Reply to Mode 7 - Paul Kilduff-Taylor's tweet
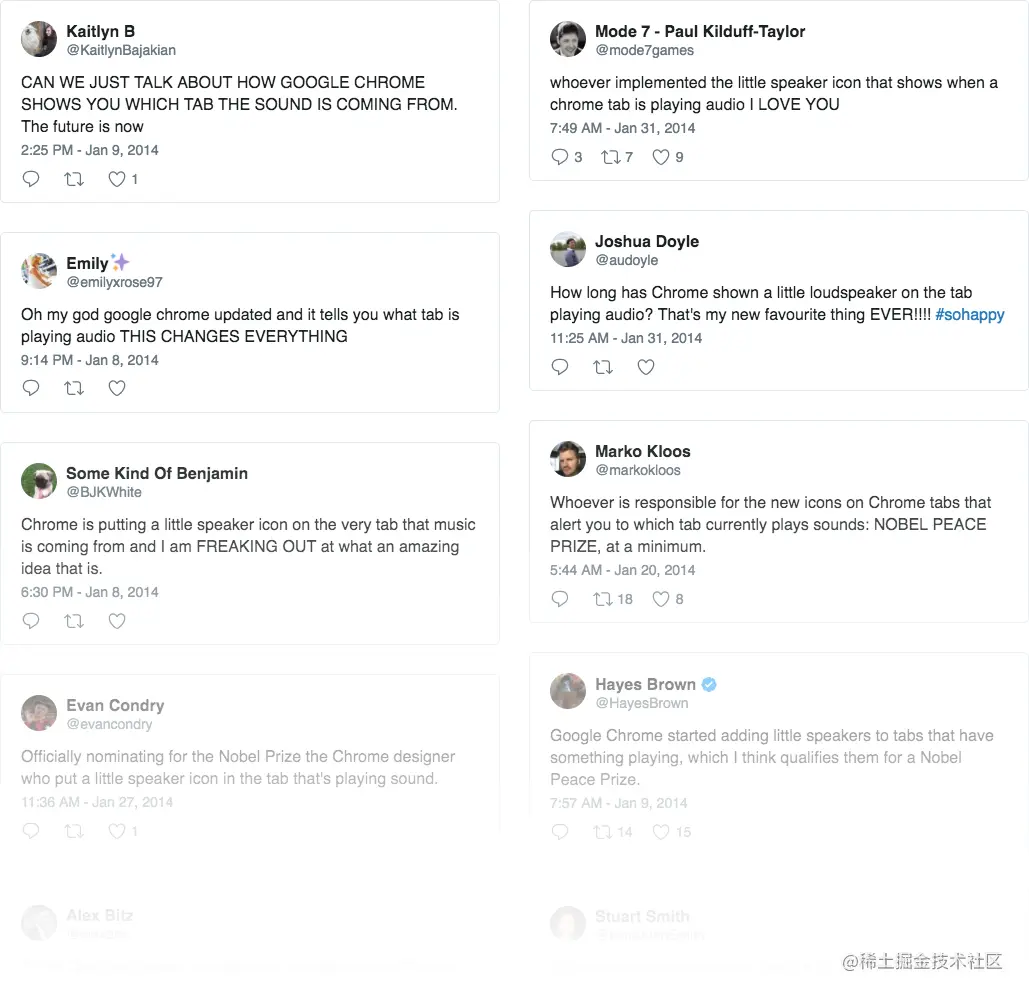Viewport: 1029px width, 998px height. coord(560,157)
